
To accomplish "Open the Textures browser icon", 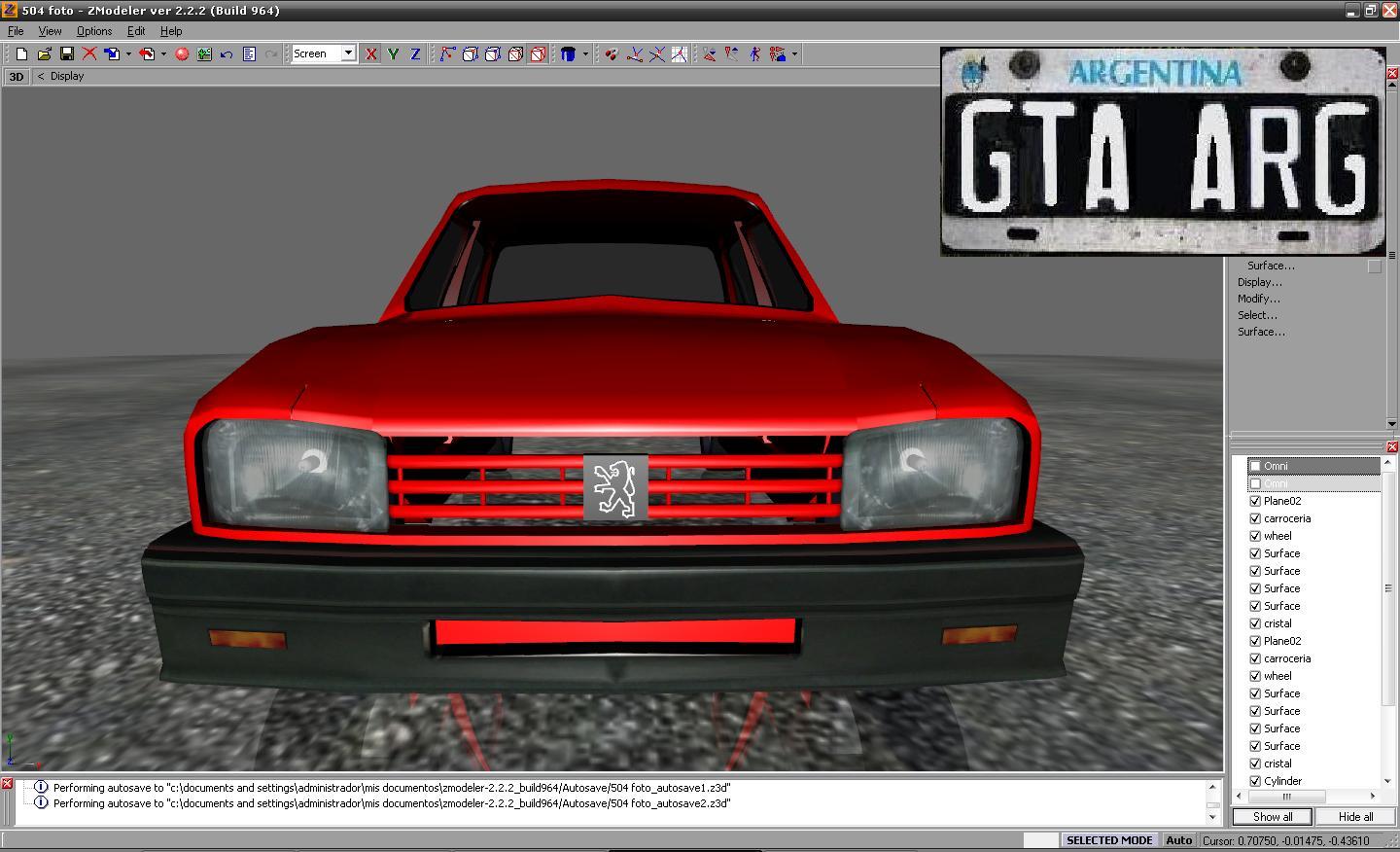I will point(204,54).
